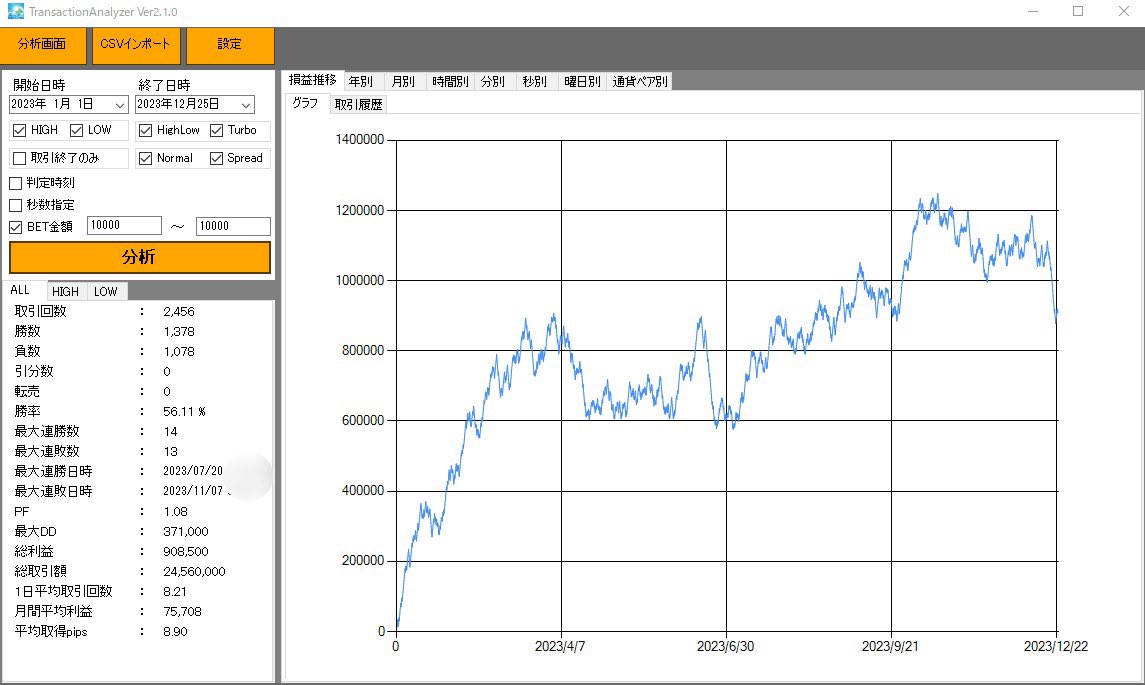Toggle the Spread checkbox
Image resolution: width=1145 pixels, height=685 pixels.
(x=216, y=158)
